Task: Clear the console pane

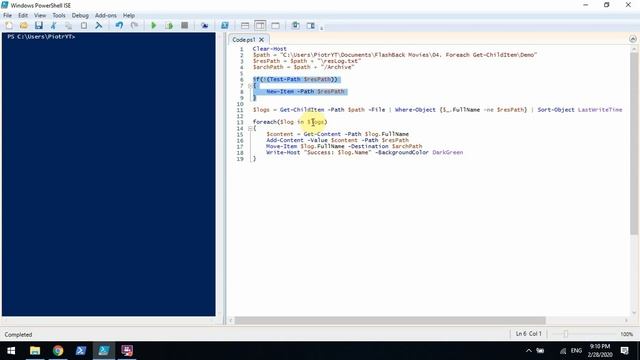Action: [98, 26]
